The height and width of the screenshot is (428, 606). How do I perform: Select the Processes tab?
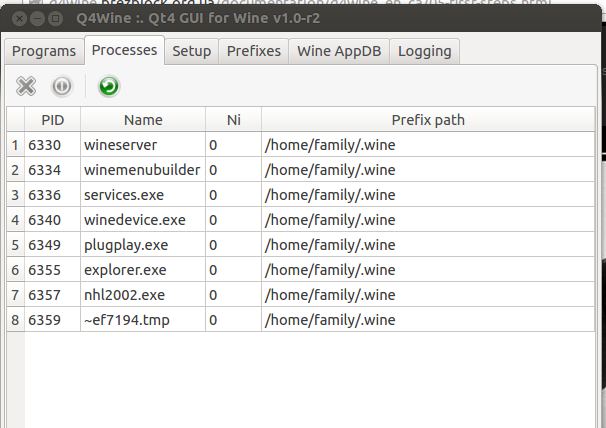point(124,50)
